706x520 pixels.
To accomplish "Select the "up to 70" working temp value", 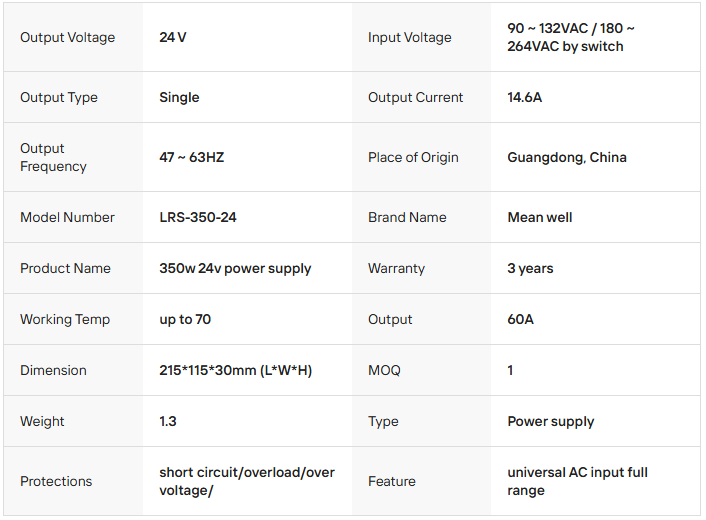I will coord(185,320).
